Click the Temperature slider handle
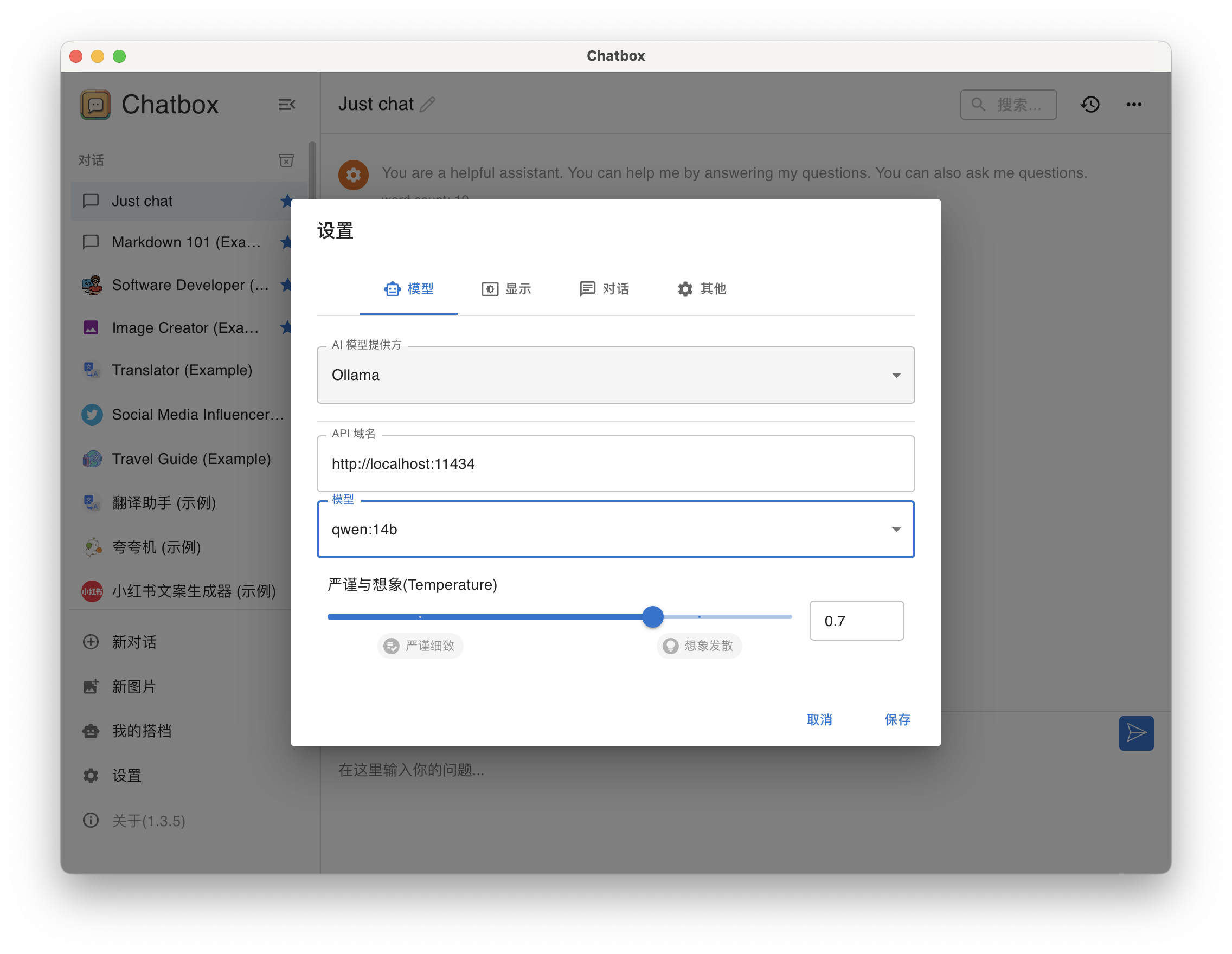The image size is (1232, 954). coord(653,617)
